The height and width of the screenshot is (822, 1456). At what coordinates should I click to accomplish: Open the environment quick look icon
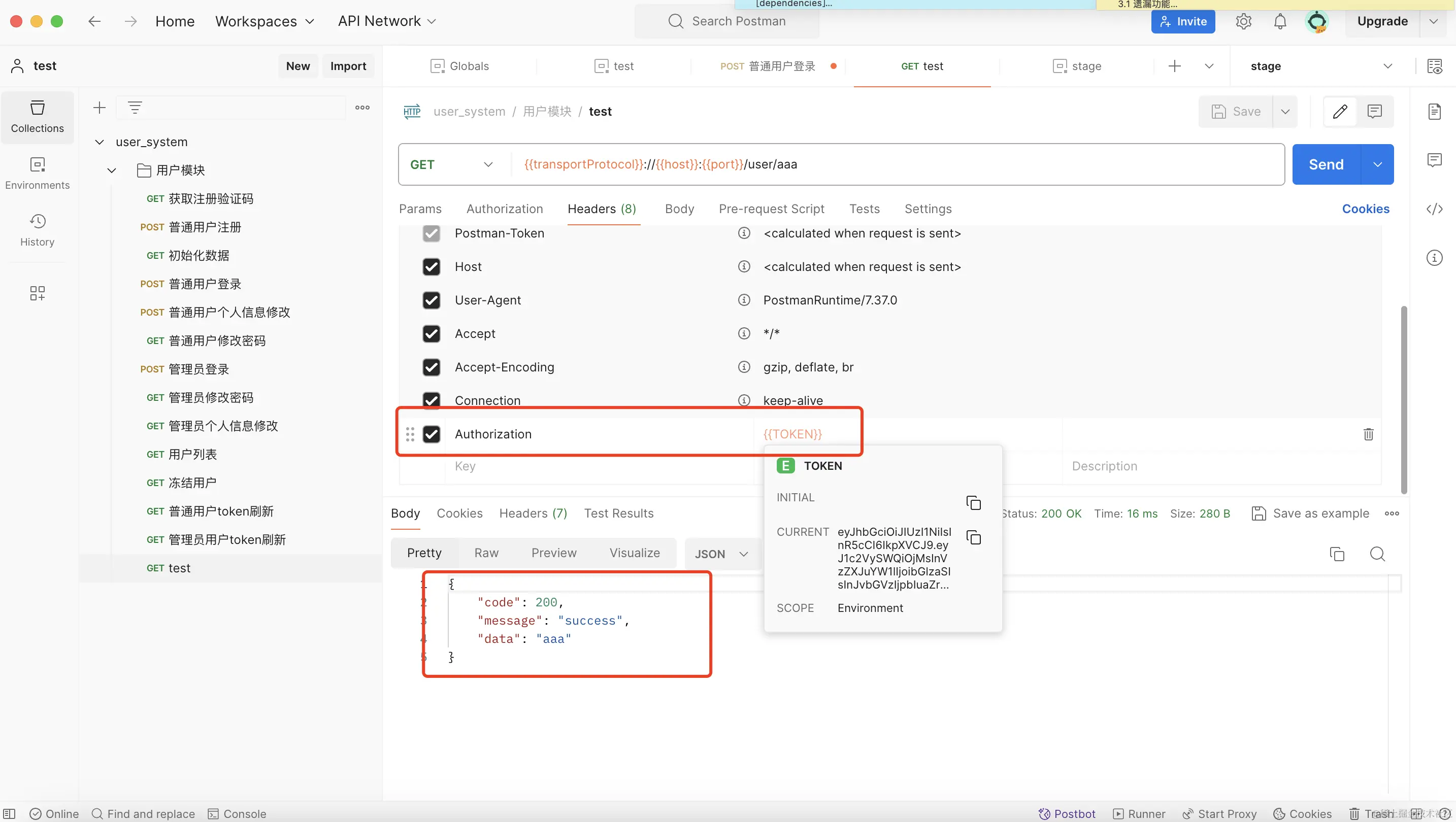pos(1434,66)
